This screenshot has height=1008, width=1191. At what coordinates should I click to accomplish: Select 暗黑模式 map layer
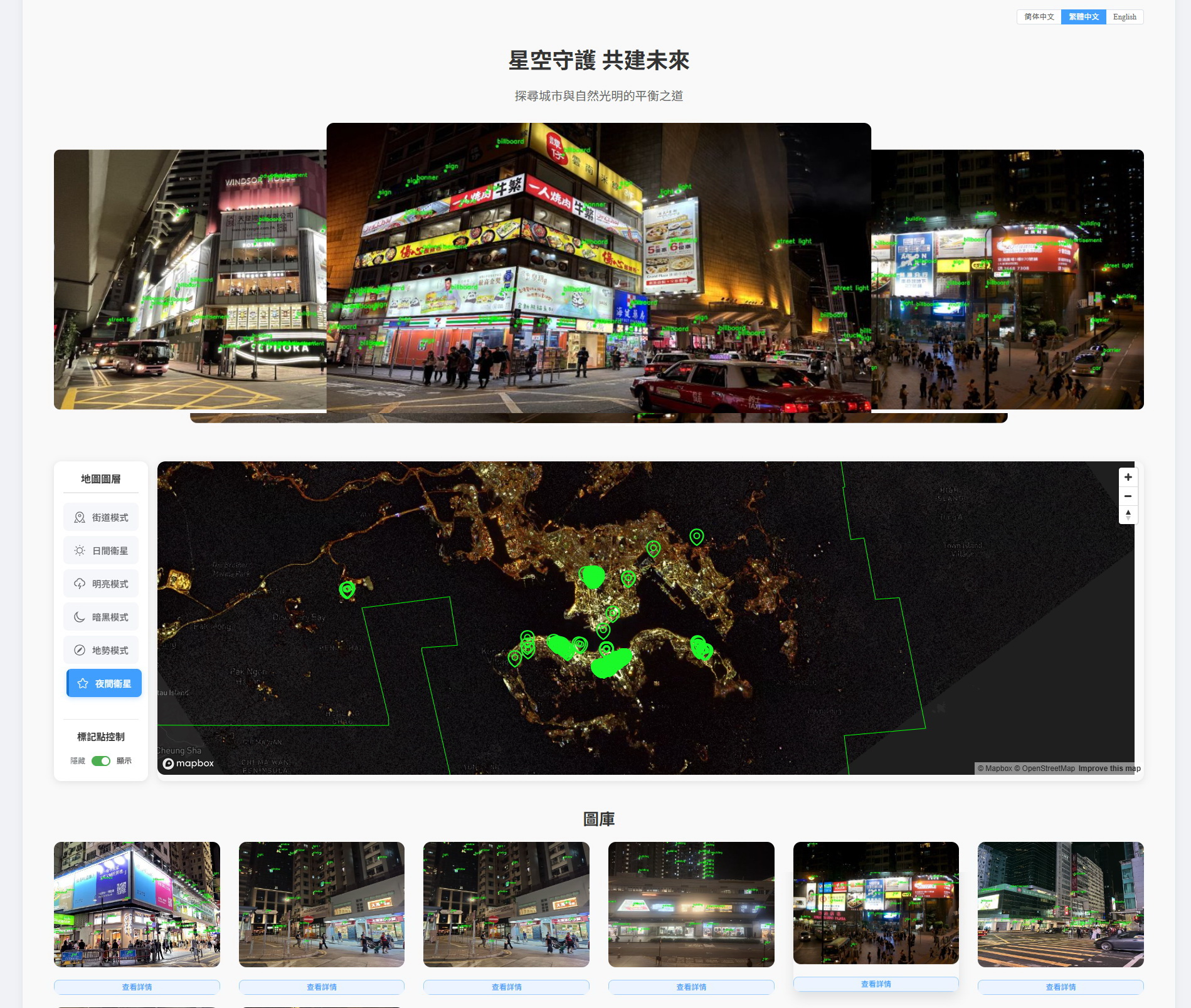pyautogui.click(x=101, y=617)
